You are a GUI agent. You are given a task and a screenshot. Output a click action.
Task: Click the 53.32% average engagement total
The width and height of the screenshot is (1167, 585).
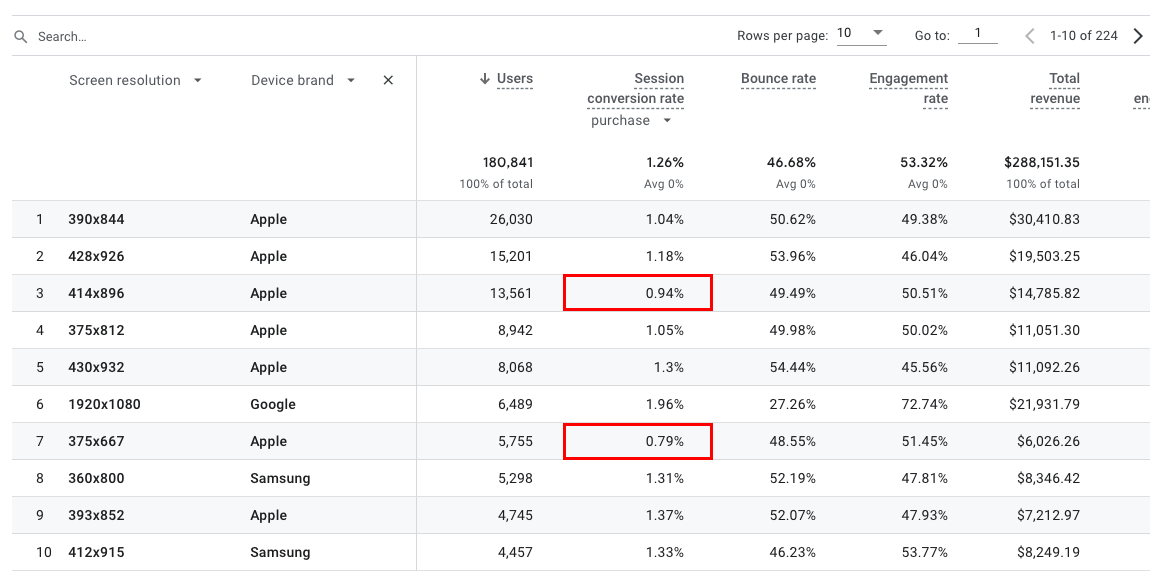point(924,162)
